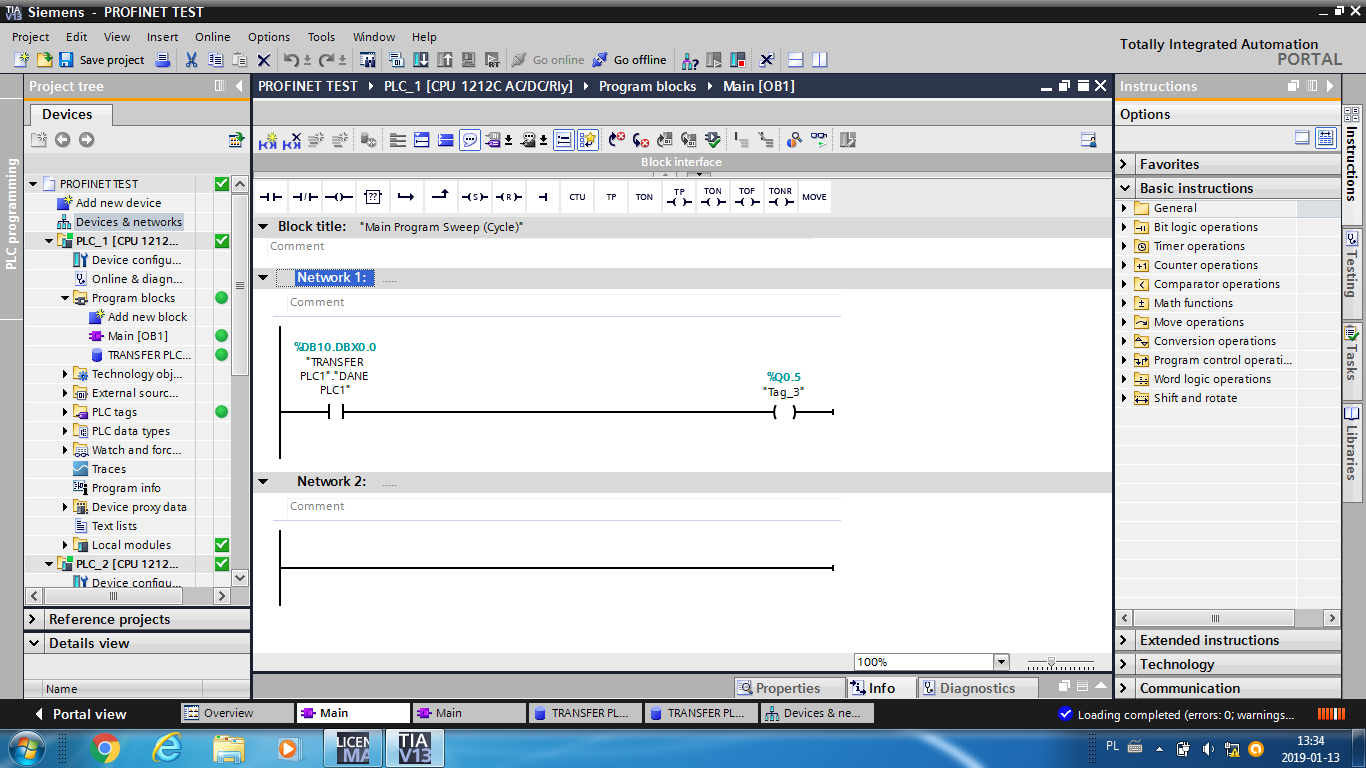Viewport: 1366px width, 768px height.
Task: Print using the toolbar printer icon
Action: click(x=163, y=60)
